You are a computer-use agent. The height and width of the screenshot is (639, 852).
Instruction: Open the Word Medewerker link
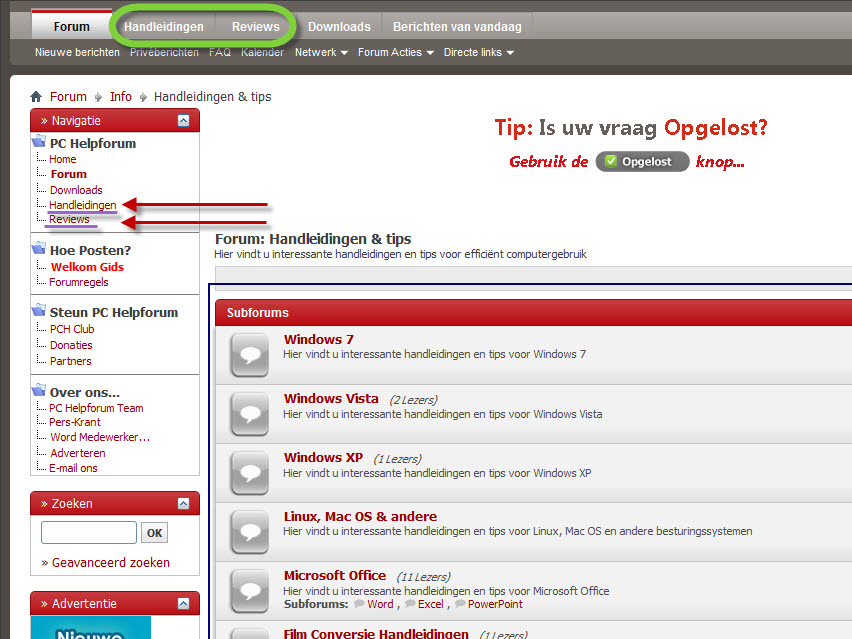100,437
